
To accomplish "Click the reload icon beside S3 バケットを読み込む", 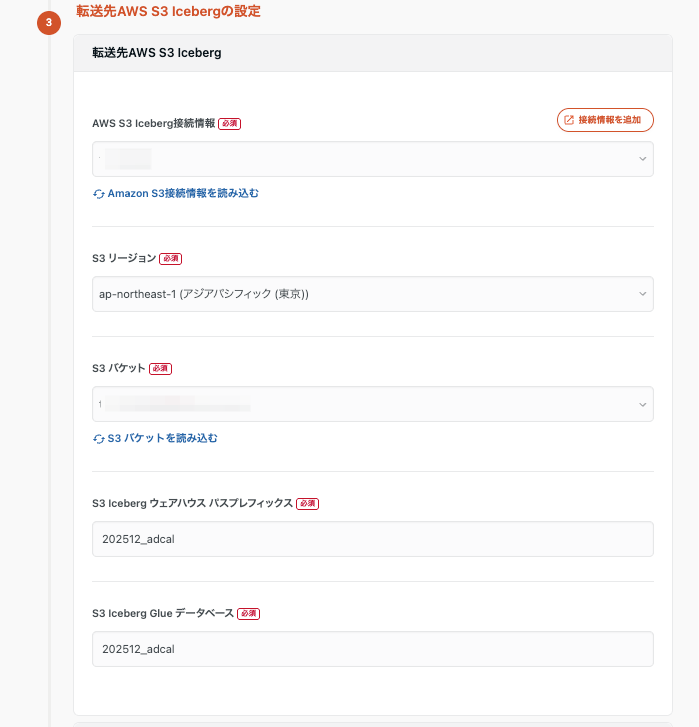I will 99,439.
